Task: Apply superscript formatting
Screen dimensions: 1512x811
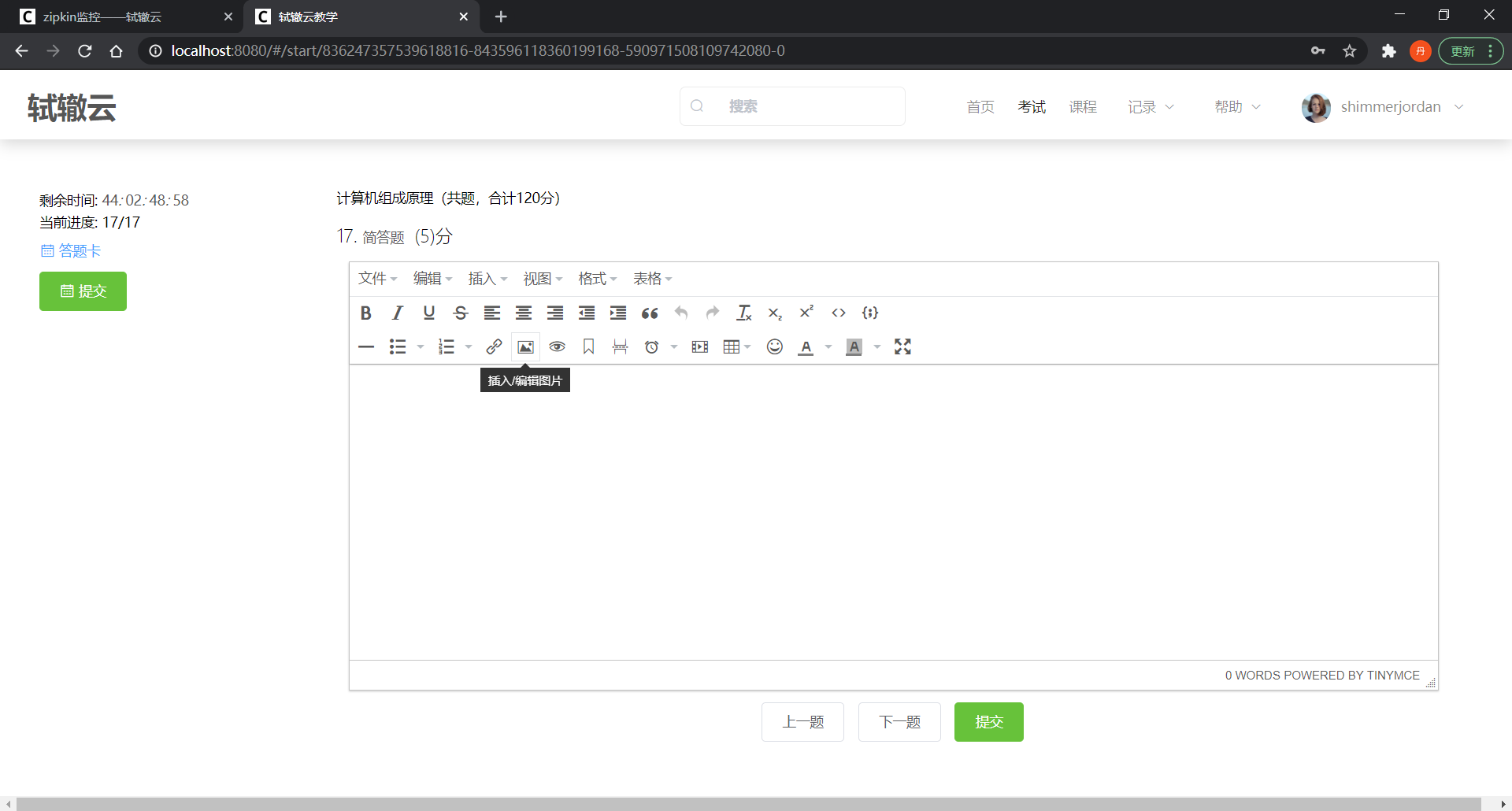Action: pyautogui.click(x=807, y=313)
